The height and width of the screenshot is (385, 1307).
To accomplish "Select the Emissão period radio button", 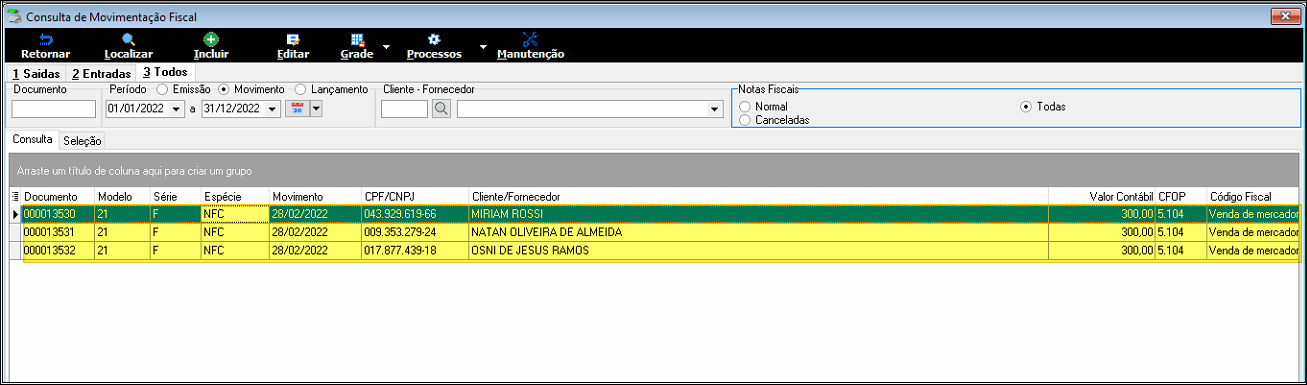I will point(162,89).
